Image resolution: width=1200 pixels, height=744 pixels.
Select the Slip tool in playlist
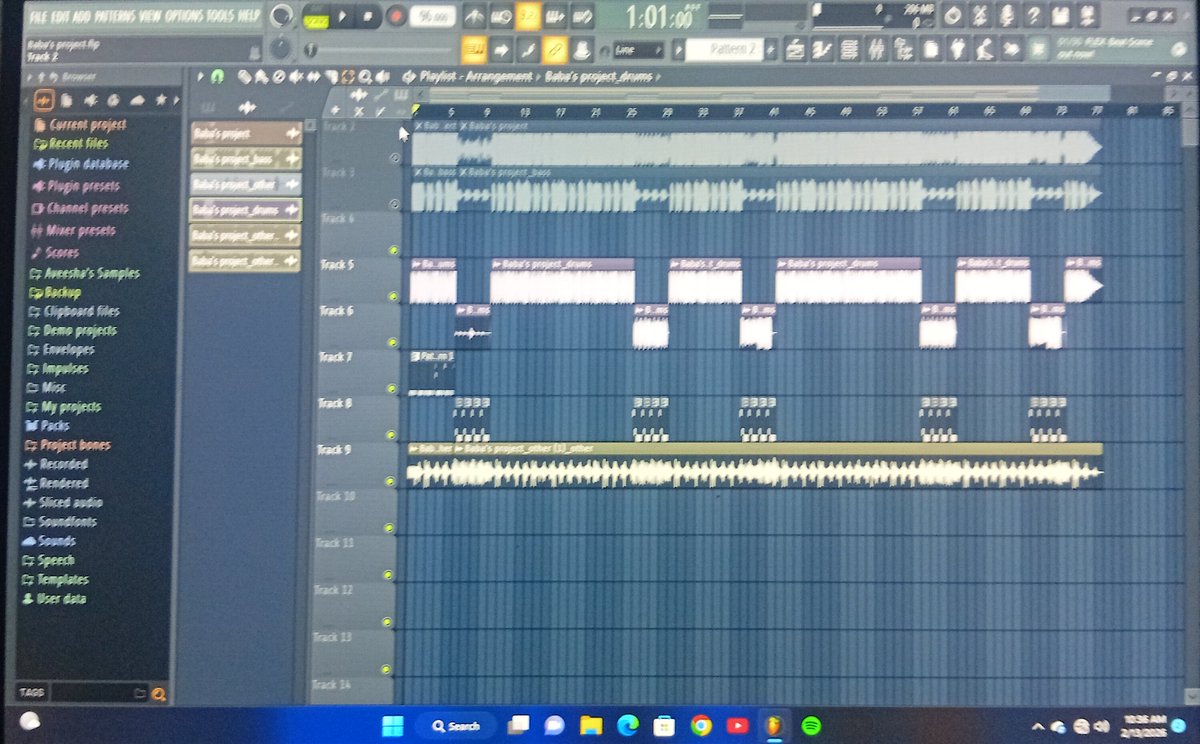pyautogui.click(x=313, y=77)
